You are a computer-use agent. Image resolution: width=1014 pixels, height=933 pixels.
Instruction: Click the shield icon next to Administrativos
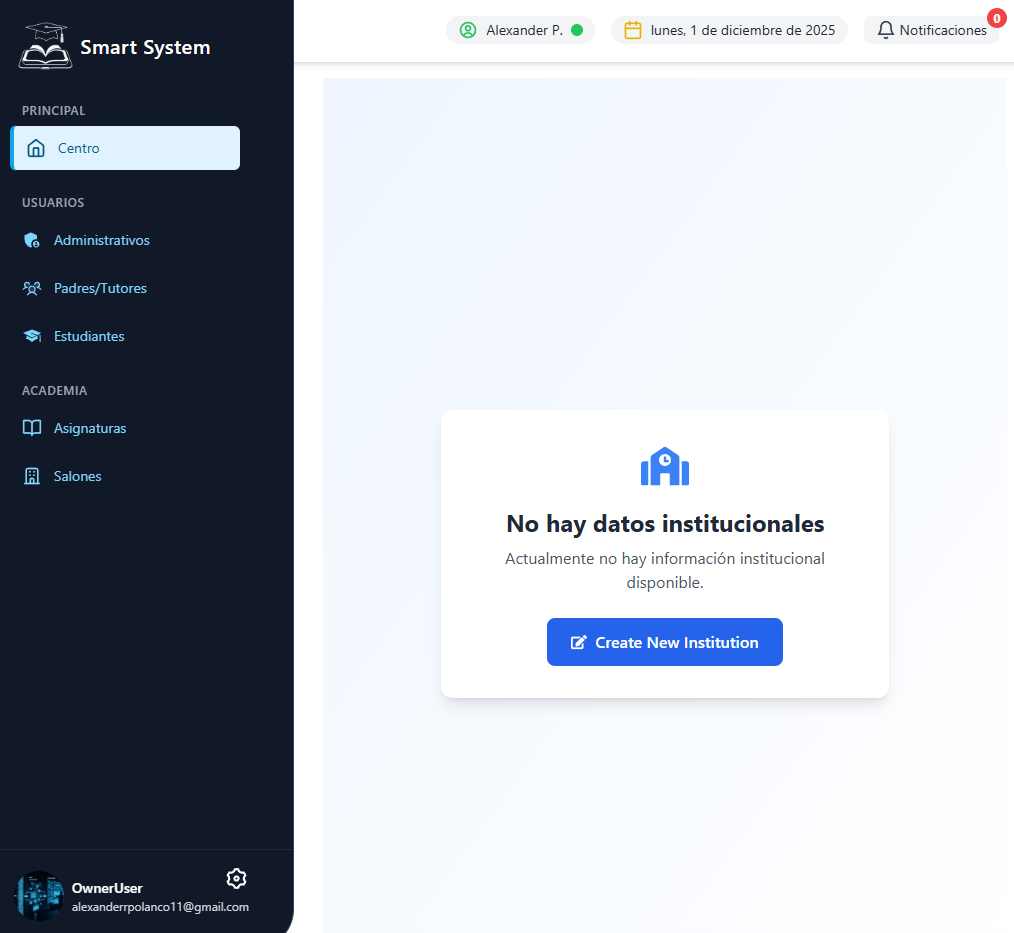pos(32,240)
